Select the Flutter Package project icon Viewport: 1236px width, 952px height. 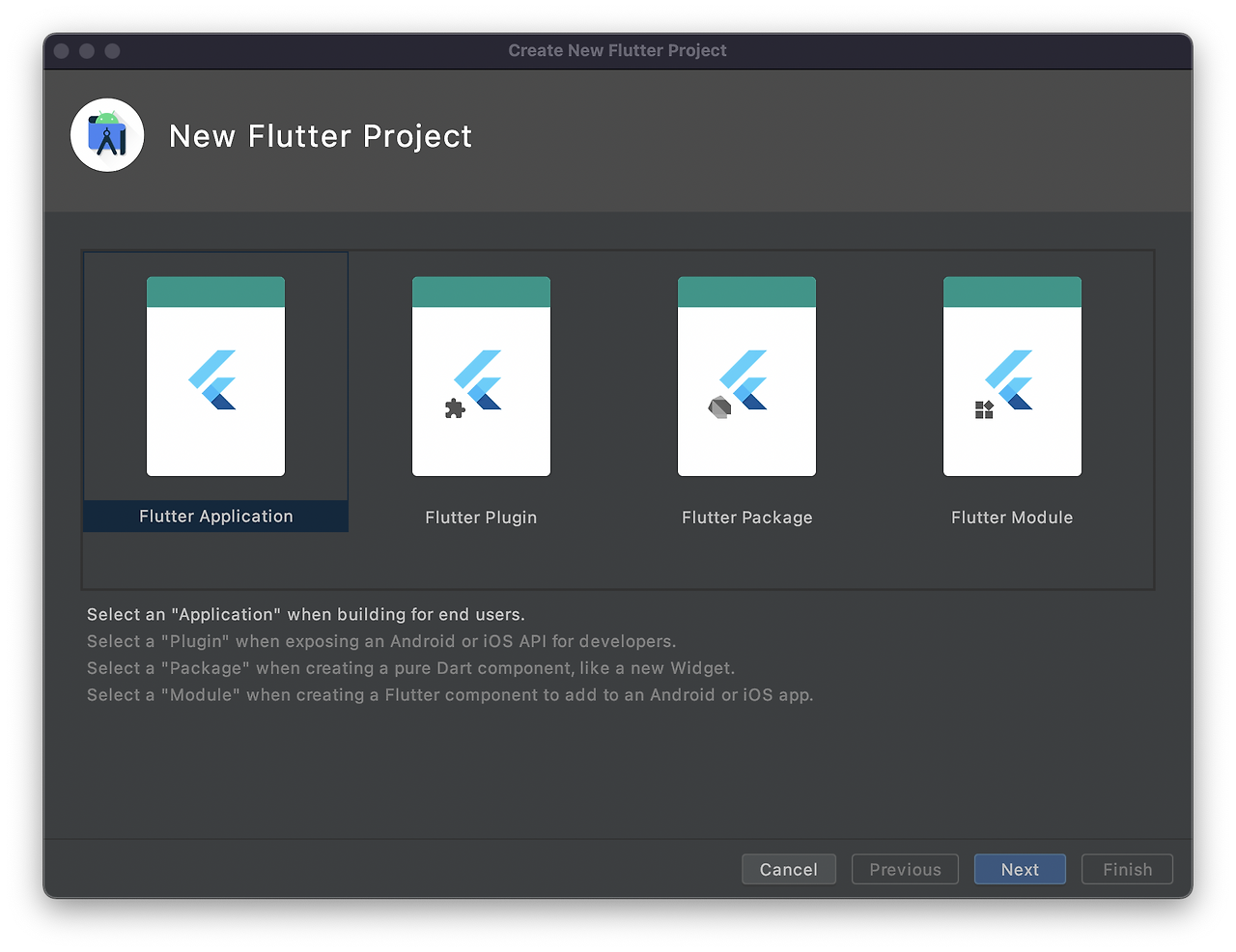tap(746, 377)
